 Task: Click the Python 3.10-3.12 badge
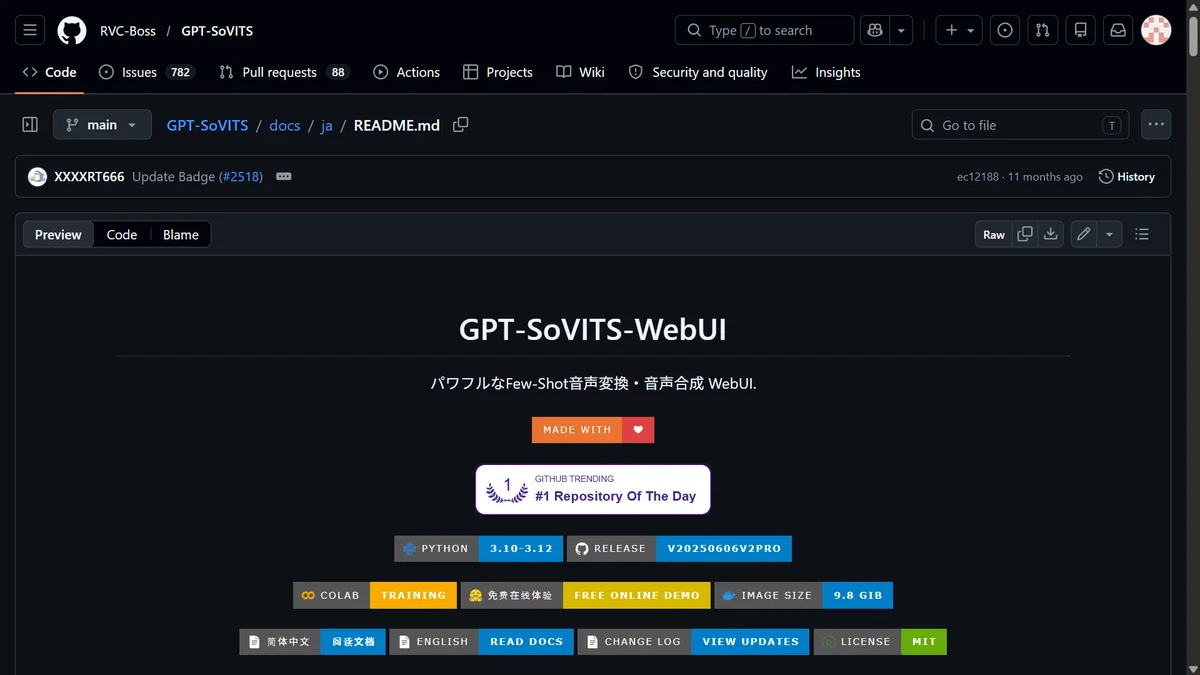pyautogui.click(x=478, y=549)
